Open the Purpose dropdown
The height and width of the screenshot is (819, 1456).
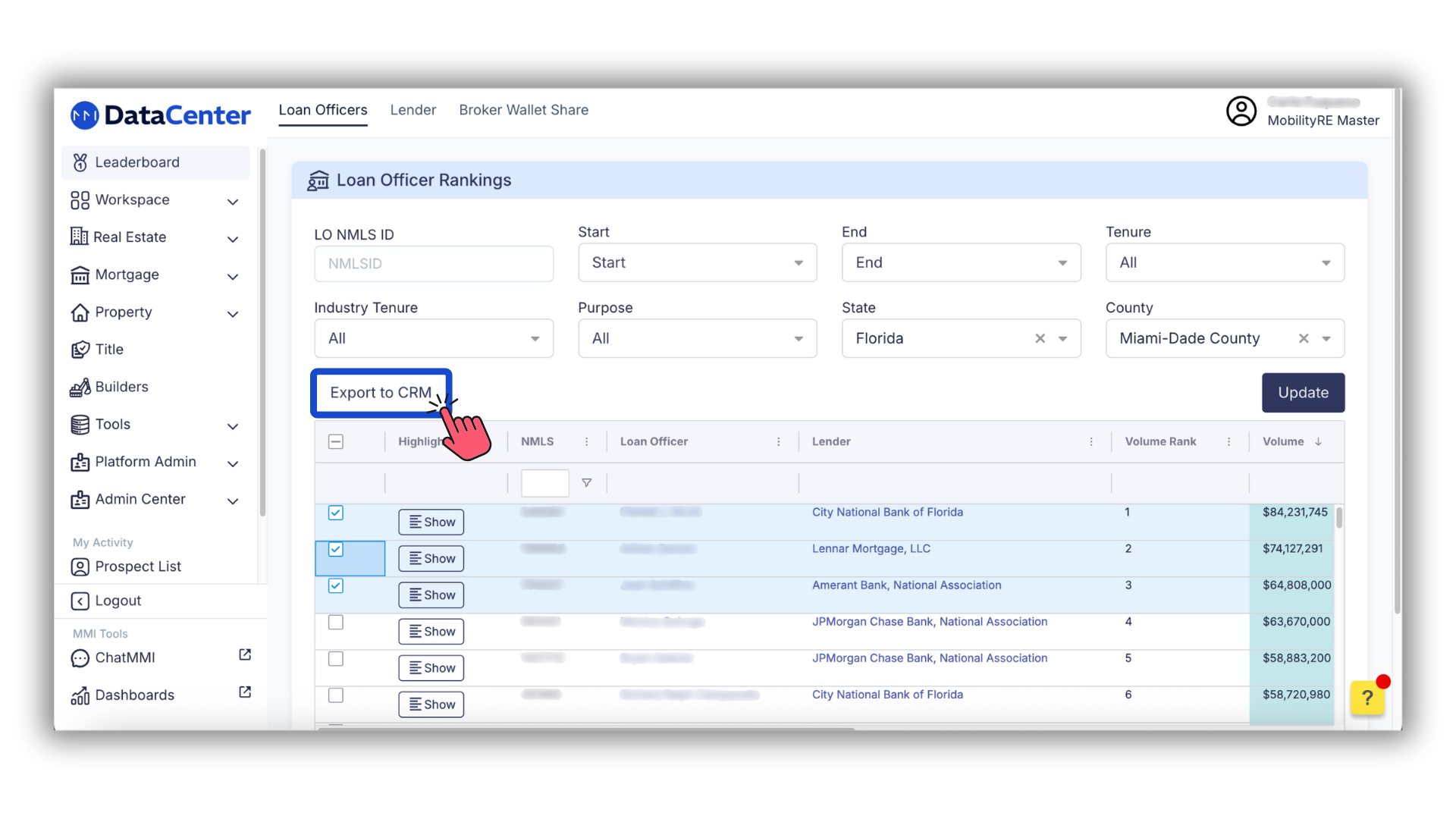(x=696, y=339)
